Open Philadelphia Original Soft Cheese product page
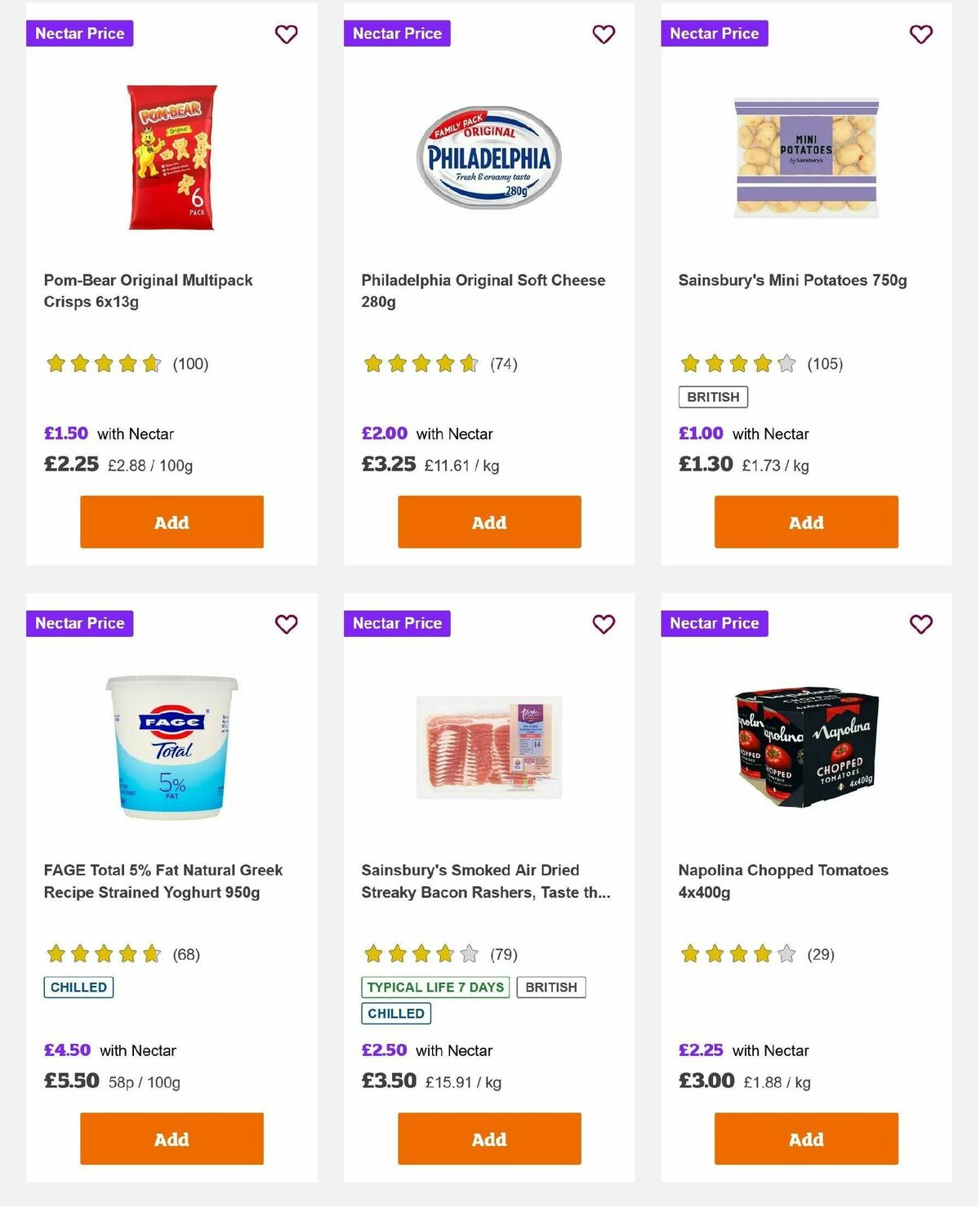Image resolution: width=980 pixels, height=1208 pixels. pyautogui.click(x=483, y=290)
